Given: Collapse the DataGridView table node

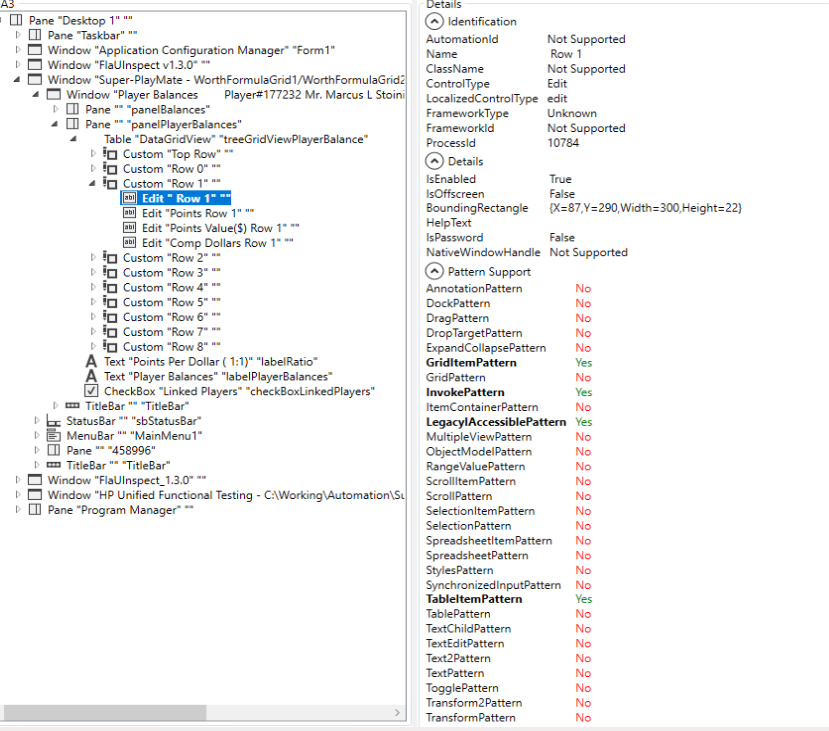Looking at the screenshot, I should pyautogui.click(x=73, y=138).
